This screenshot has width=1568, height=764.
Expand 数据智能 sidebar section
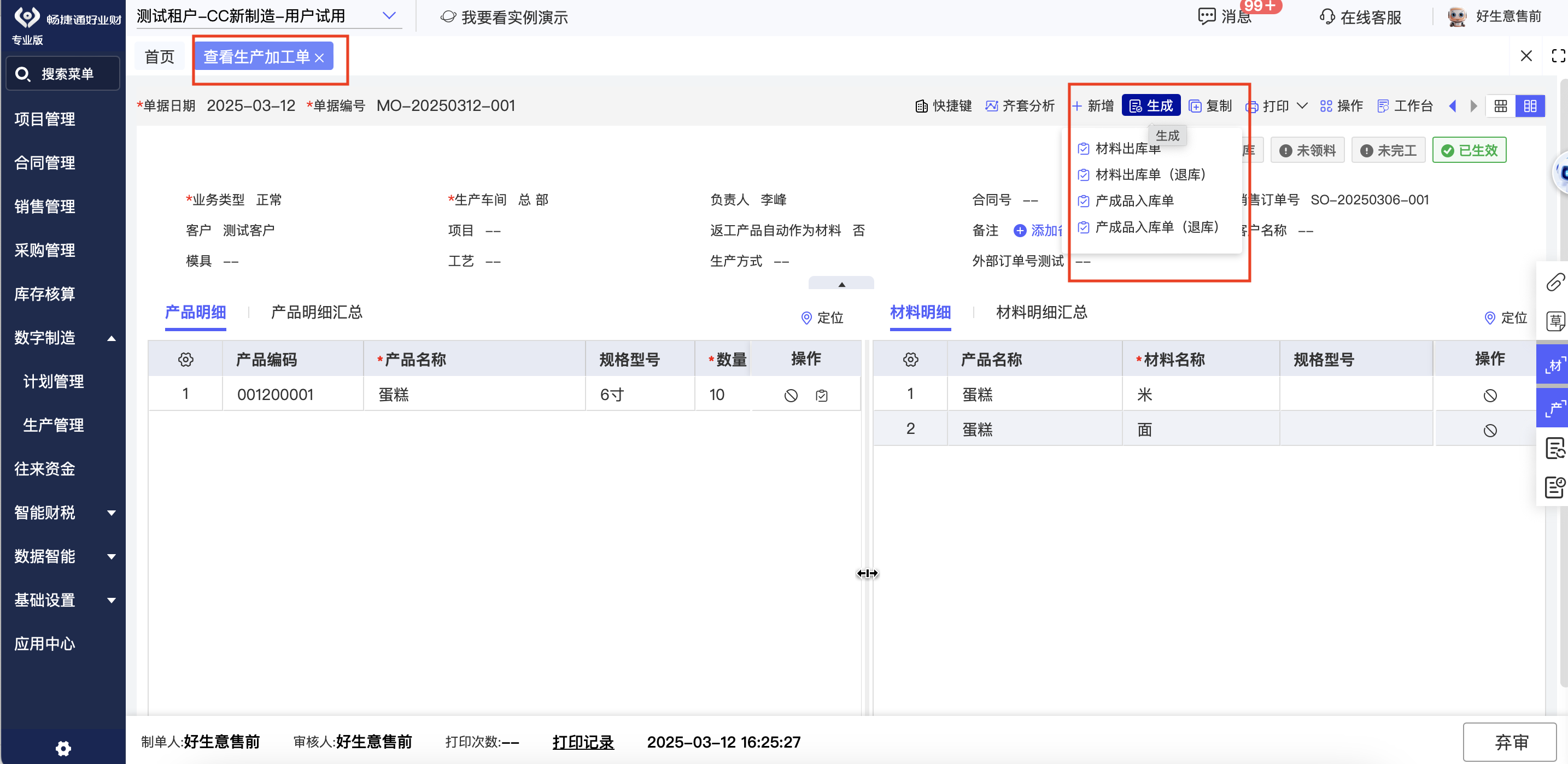click(x=112, y=556)
